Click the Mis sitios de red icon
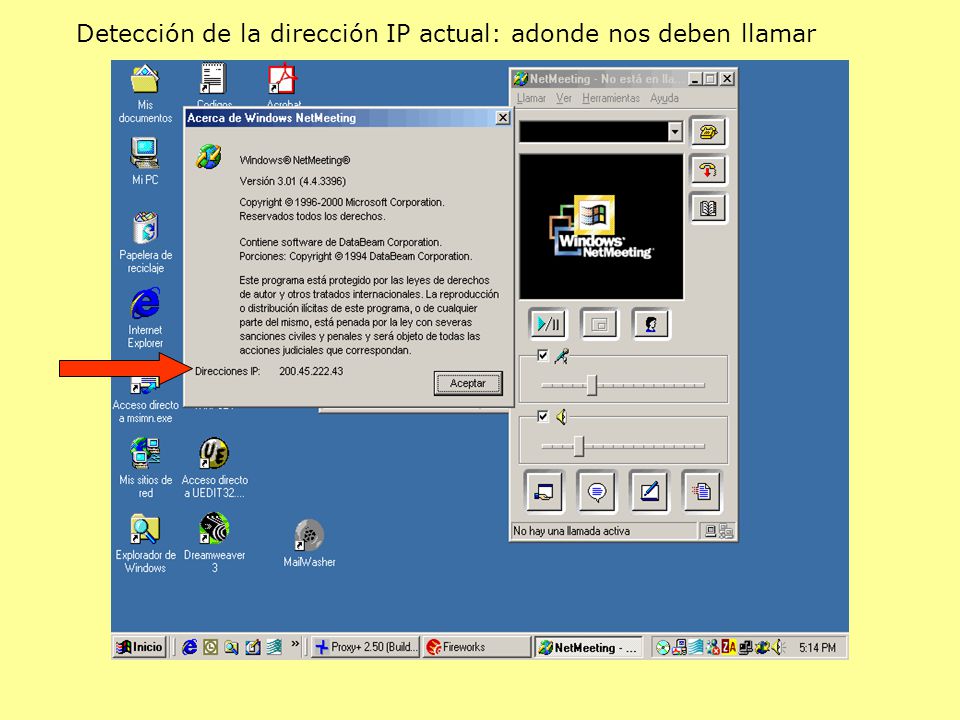Viewport: 960px width, 720px height. pyautogui.click(x=145, y=467)
